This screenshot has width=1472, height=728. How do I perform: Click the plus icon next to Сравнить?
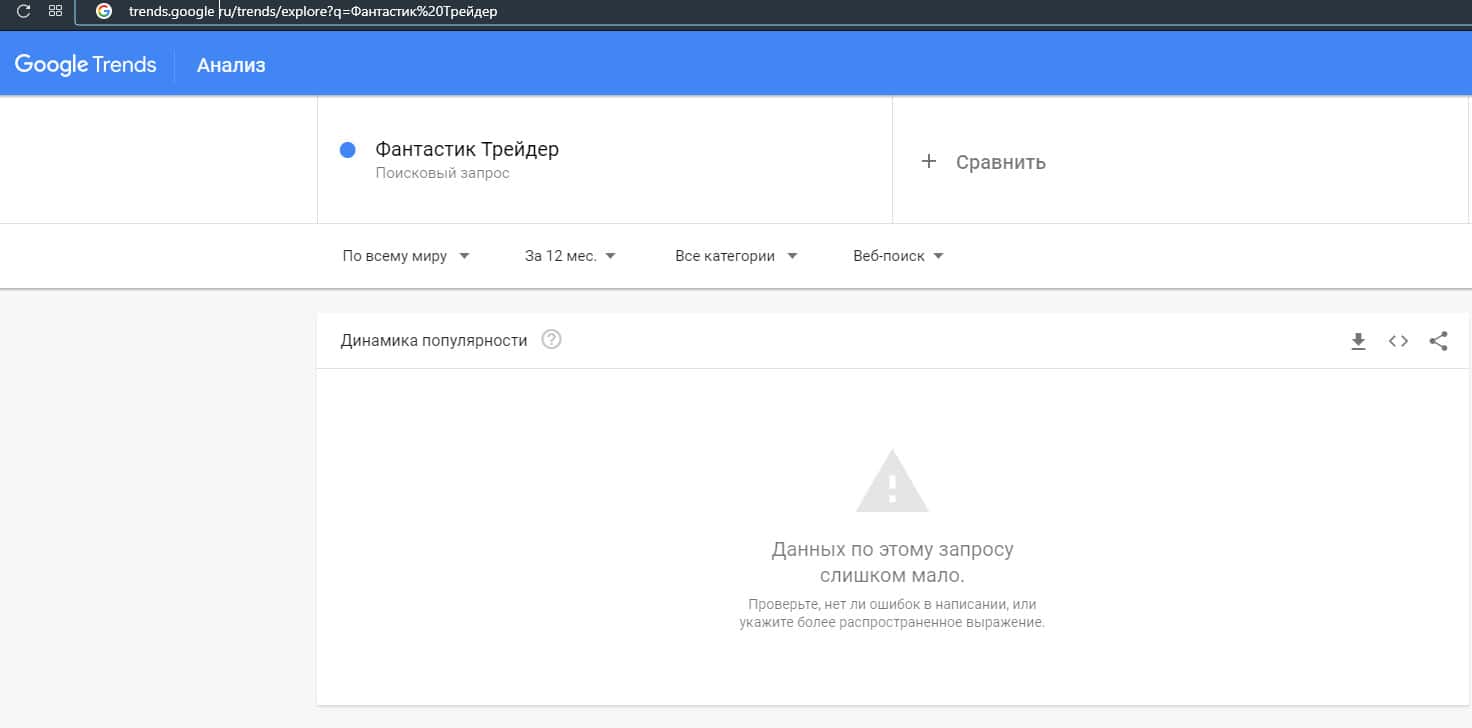(x=928, y=161)
